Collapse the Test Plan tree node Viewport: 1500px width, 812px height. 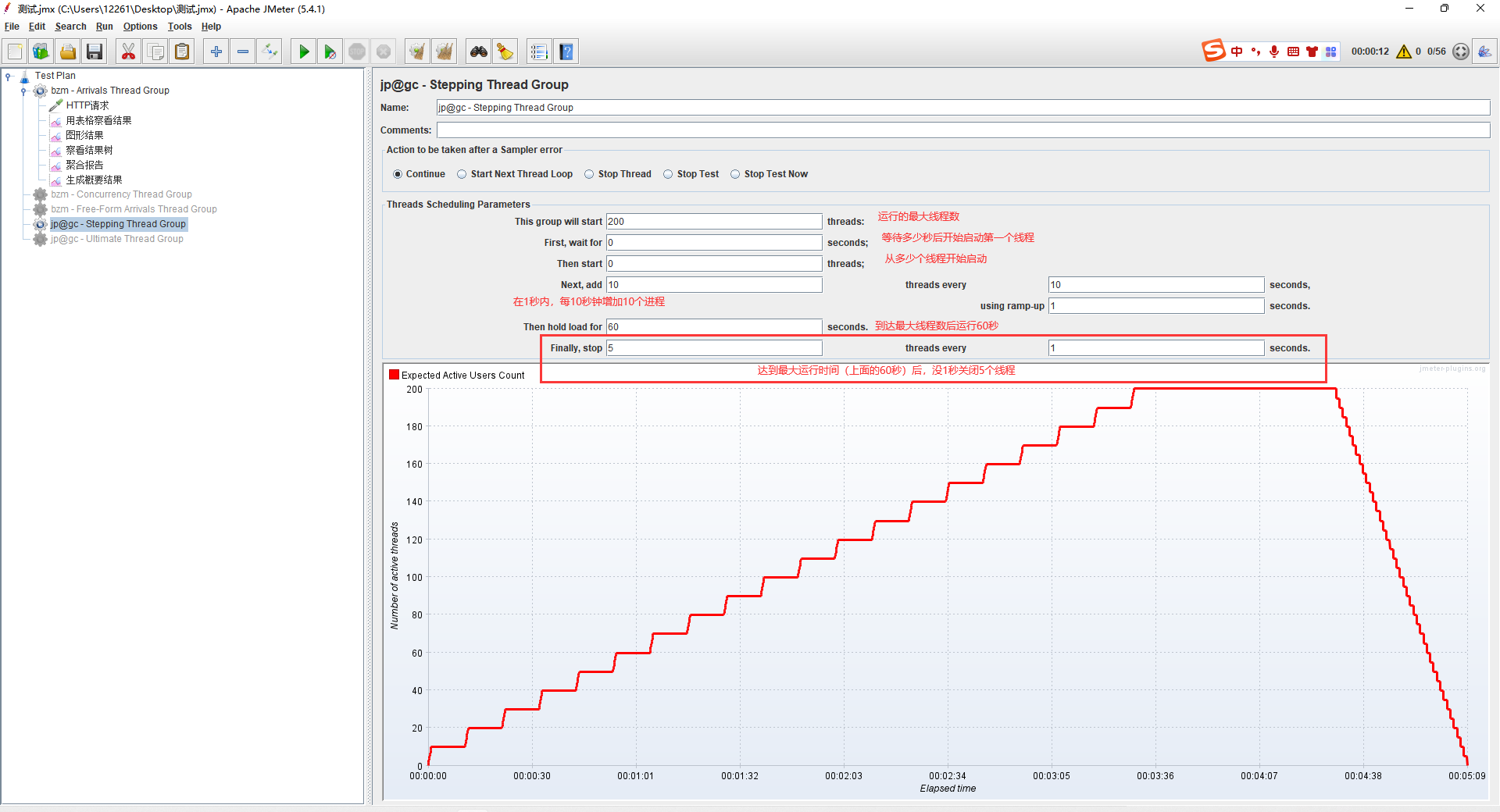tap(8, 76)
